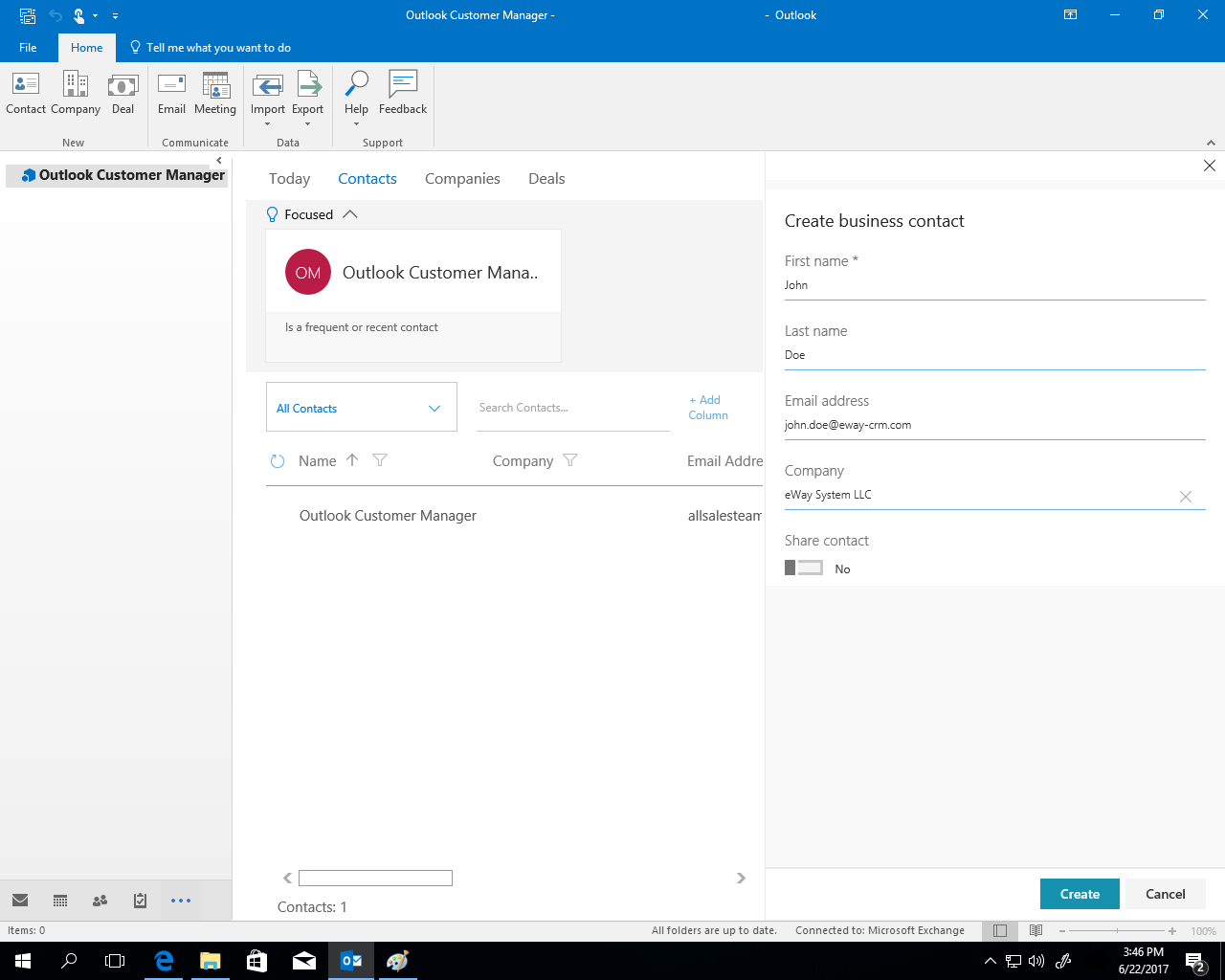Image resolution: width=1225 pixels, height=980 pixels.
Task: Switch to the Contacts tab
Action: pos(367,179)
